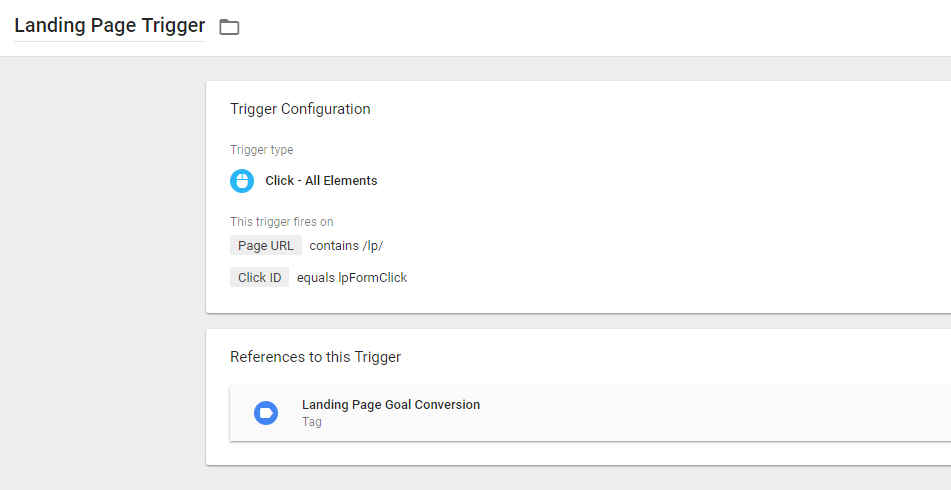951x490 pixels.
Task: Click the blue tag icon in references
Action: (266, 413)
